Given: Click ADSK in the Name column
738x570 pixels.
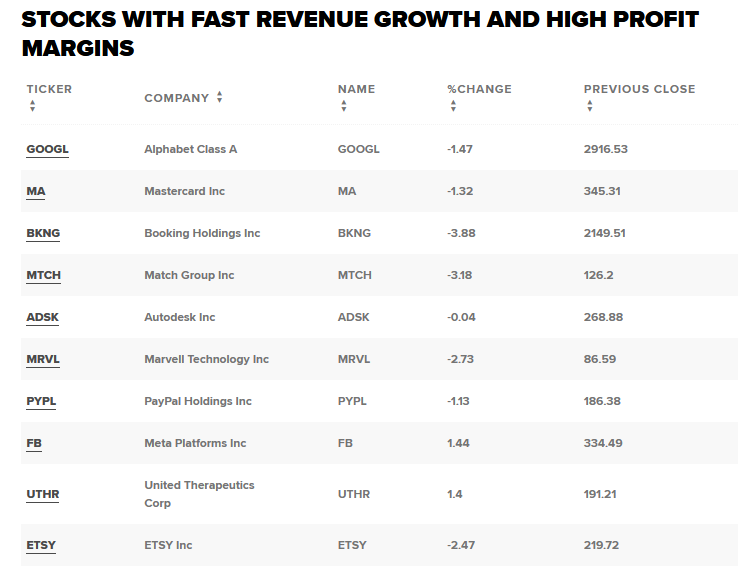Looking at the screenshot, I should pyautogui.click(x=354, y=317).
